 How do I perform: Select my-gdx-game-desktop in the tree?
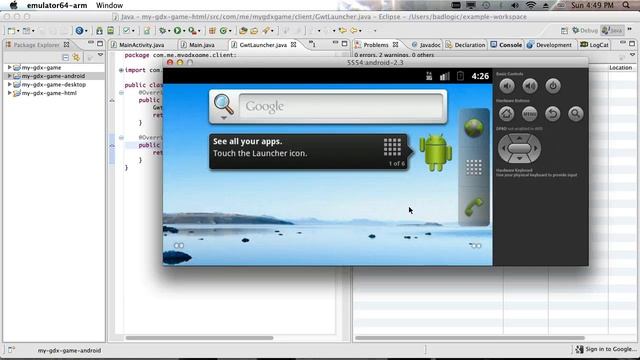point(53,84)
